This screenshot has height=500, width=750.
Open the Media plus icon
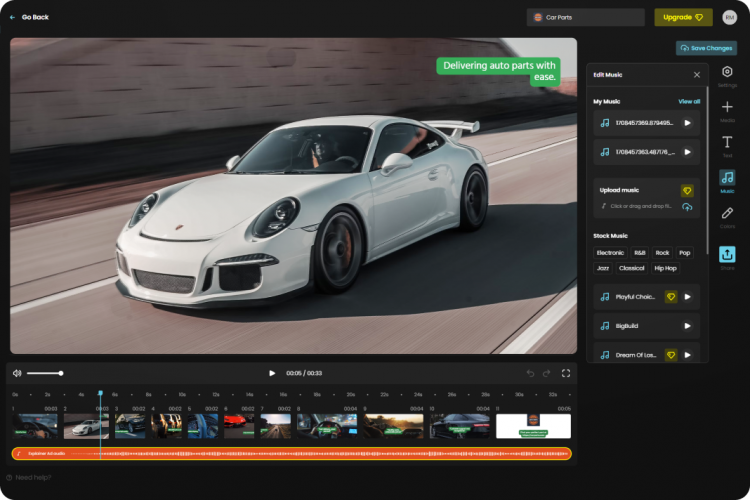(727, 107)
